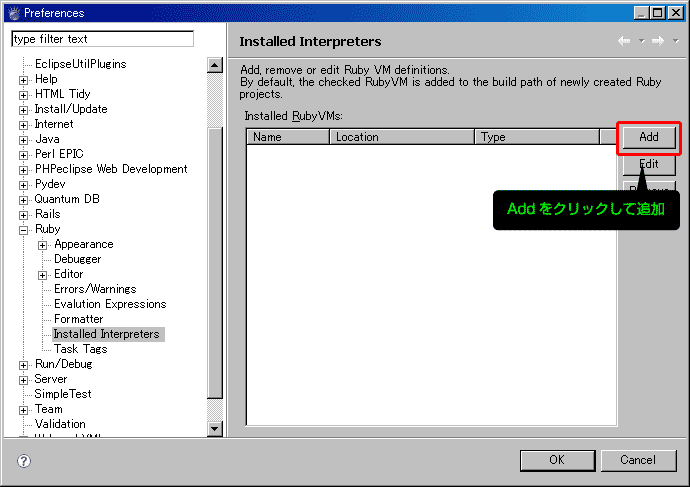This screenshot has width=690, height=487.
Task: Open the help question mark icon
Action: (24, 461)
